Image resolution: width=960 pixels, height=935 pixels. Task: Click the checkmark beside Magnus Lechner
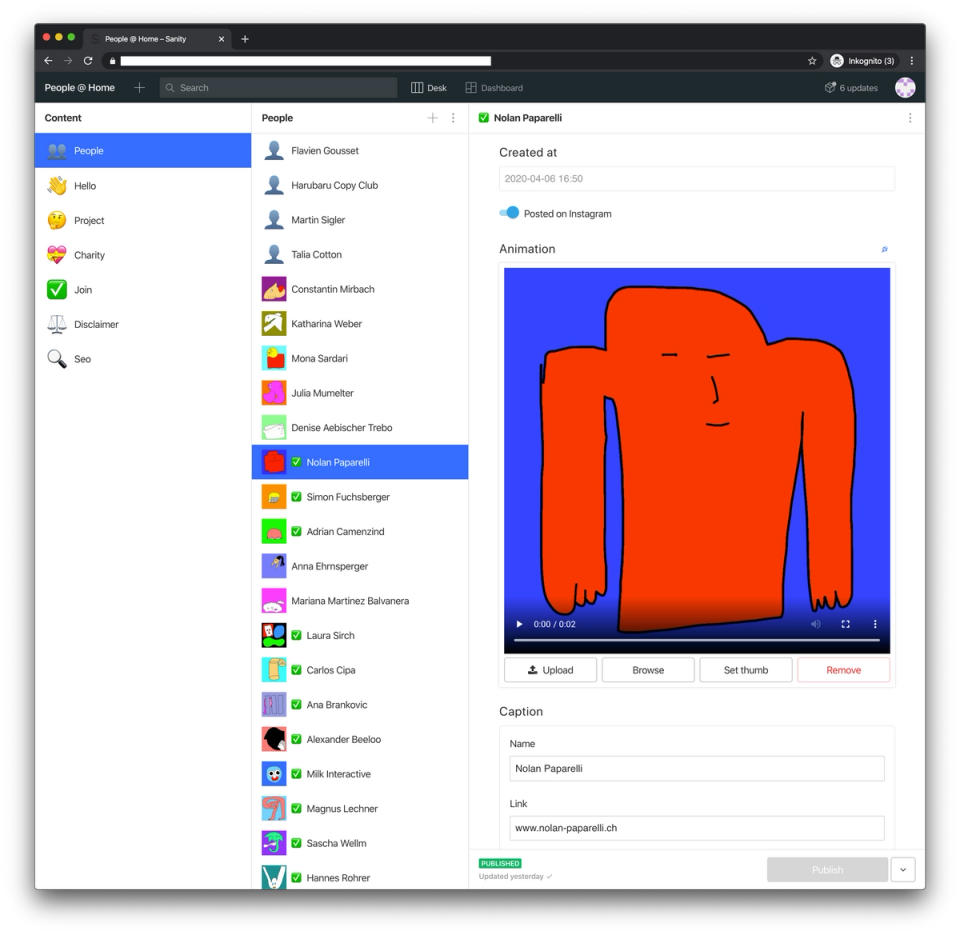pos(296,808)
